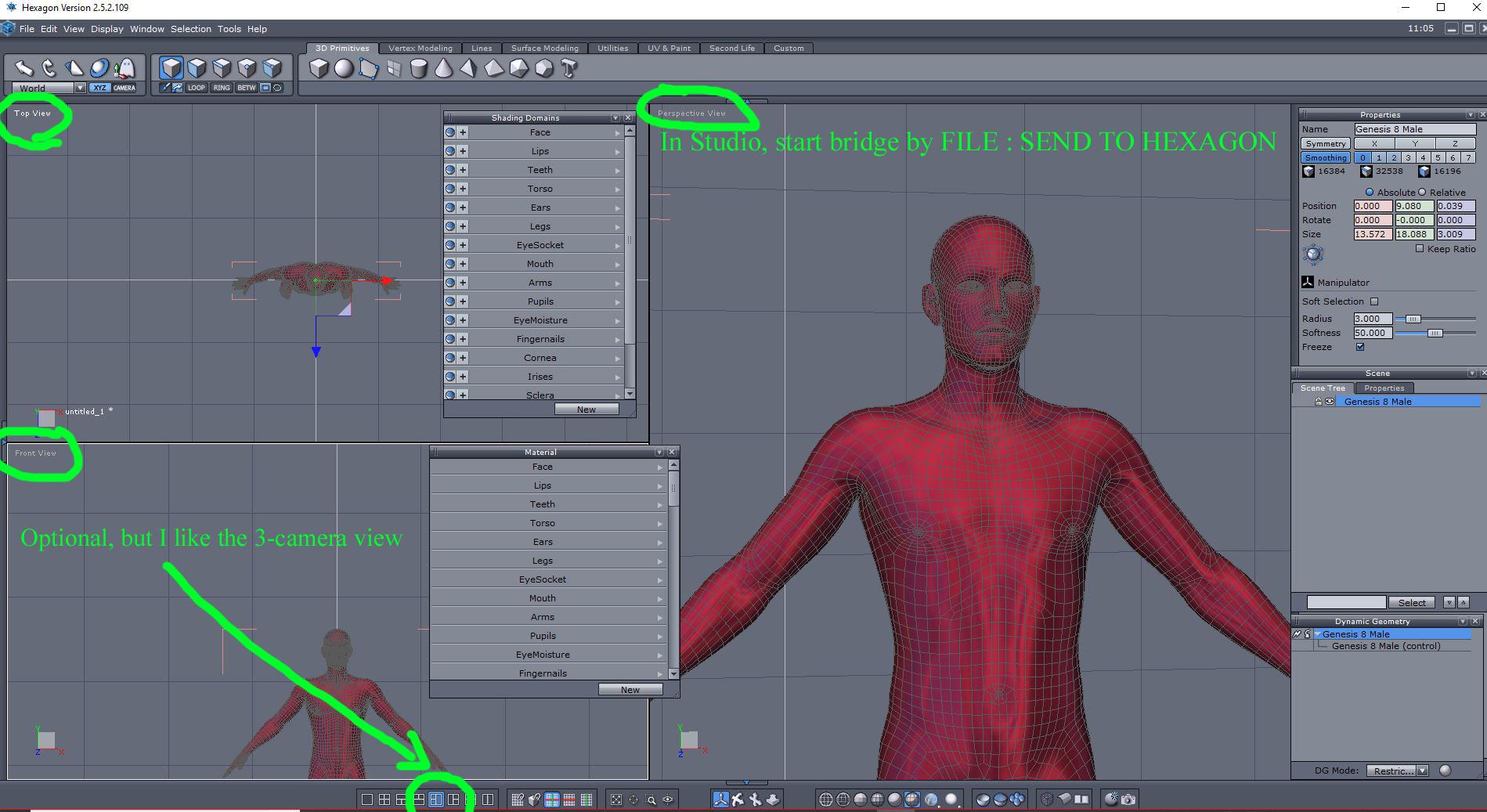Choose object selection mode cube
1487x812 pixels.
pyautogui.click(x=171, y=68)
